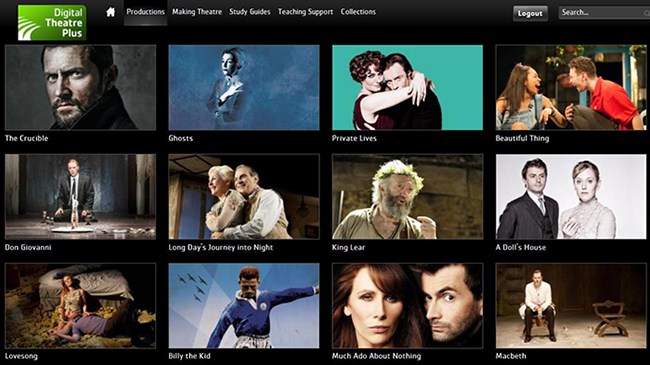Click the Private Lives title text
This screenshot has height=365, width=650.
pyautogui.click(x=354, y=138)
